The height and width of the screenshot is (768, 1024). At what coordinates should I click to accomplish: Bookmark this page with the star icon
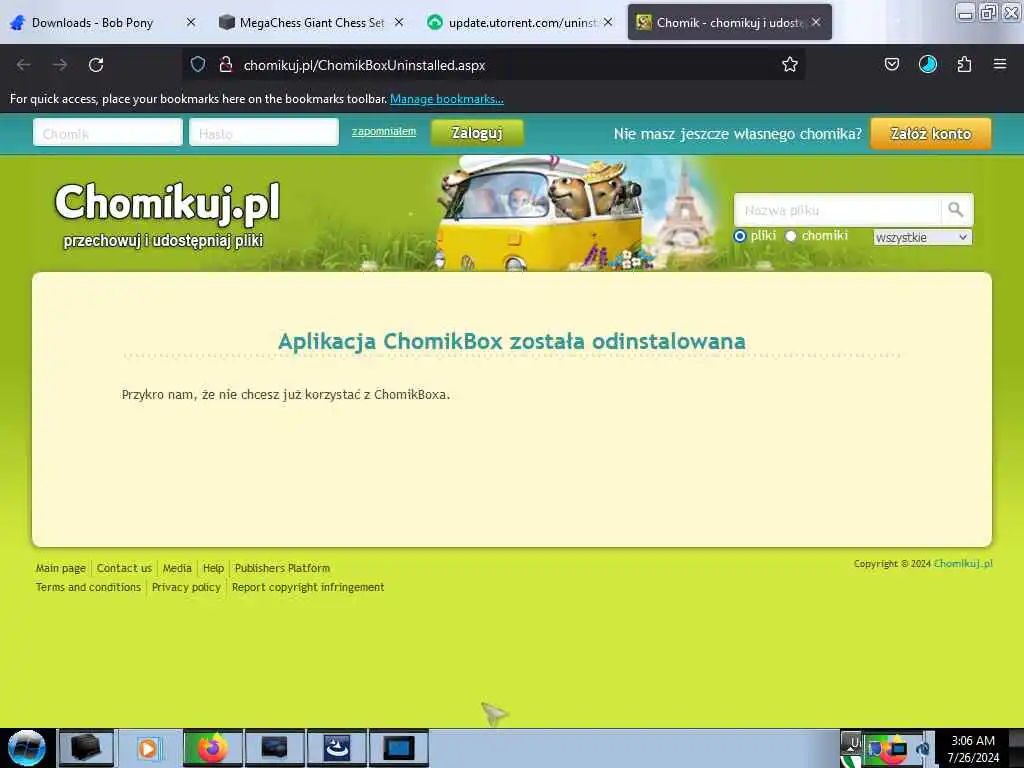pyautogui.click(x=790, y=64)
